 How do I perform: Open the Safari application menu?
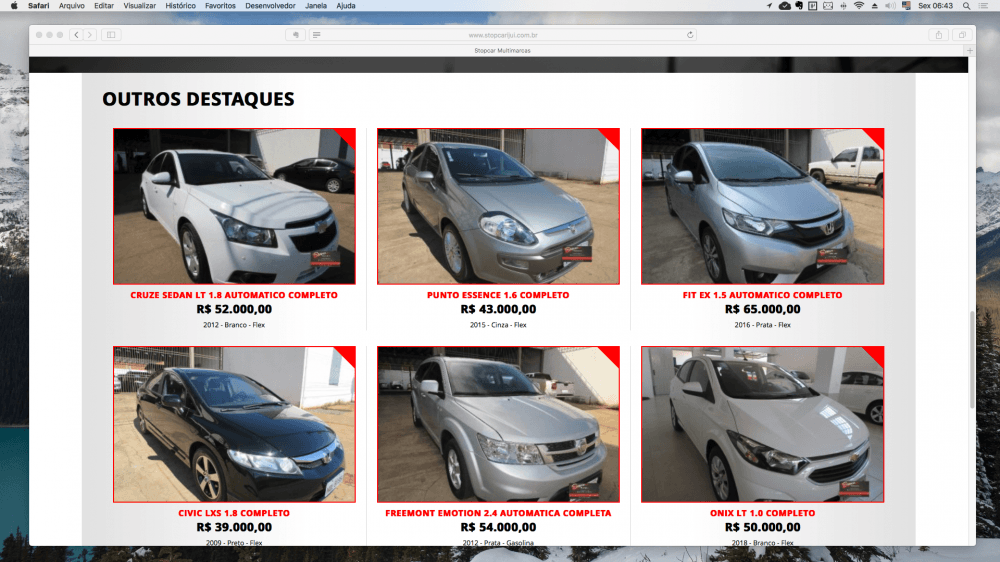(x=38, y=6)
